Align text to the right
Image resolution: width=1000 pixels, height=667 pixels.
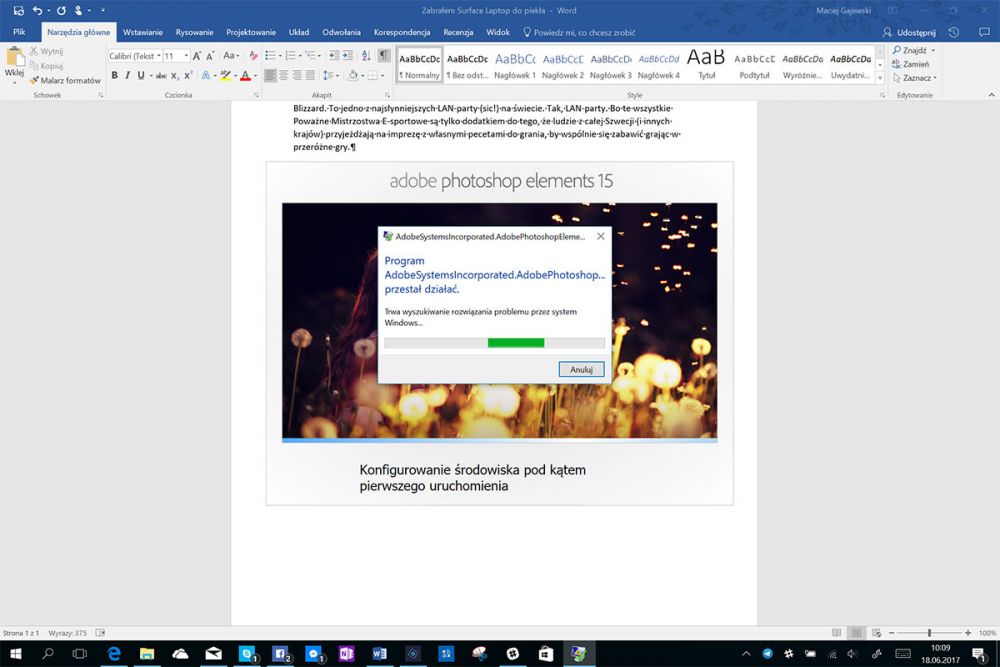297,75
